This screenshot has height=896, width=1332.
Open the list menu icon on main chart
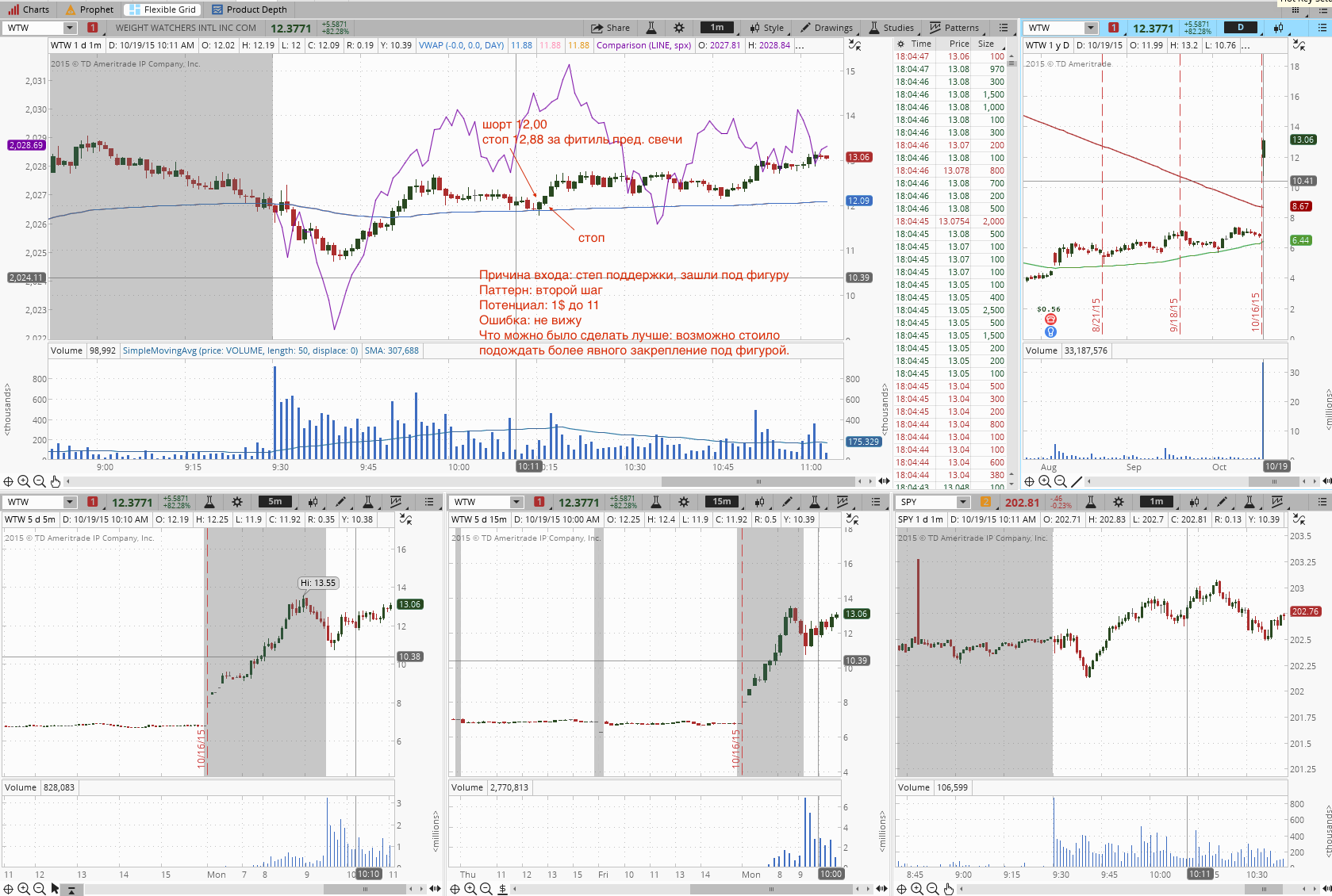click(1004, 28)
